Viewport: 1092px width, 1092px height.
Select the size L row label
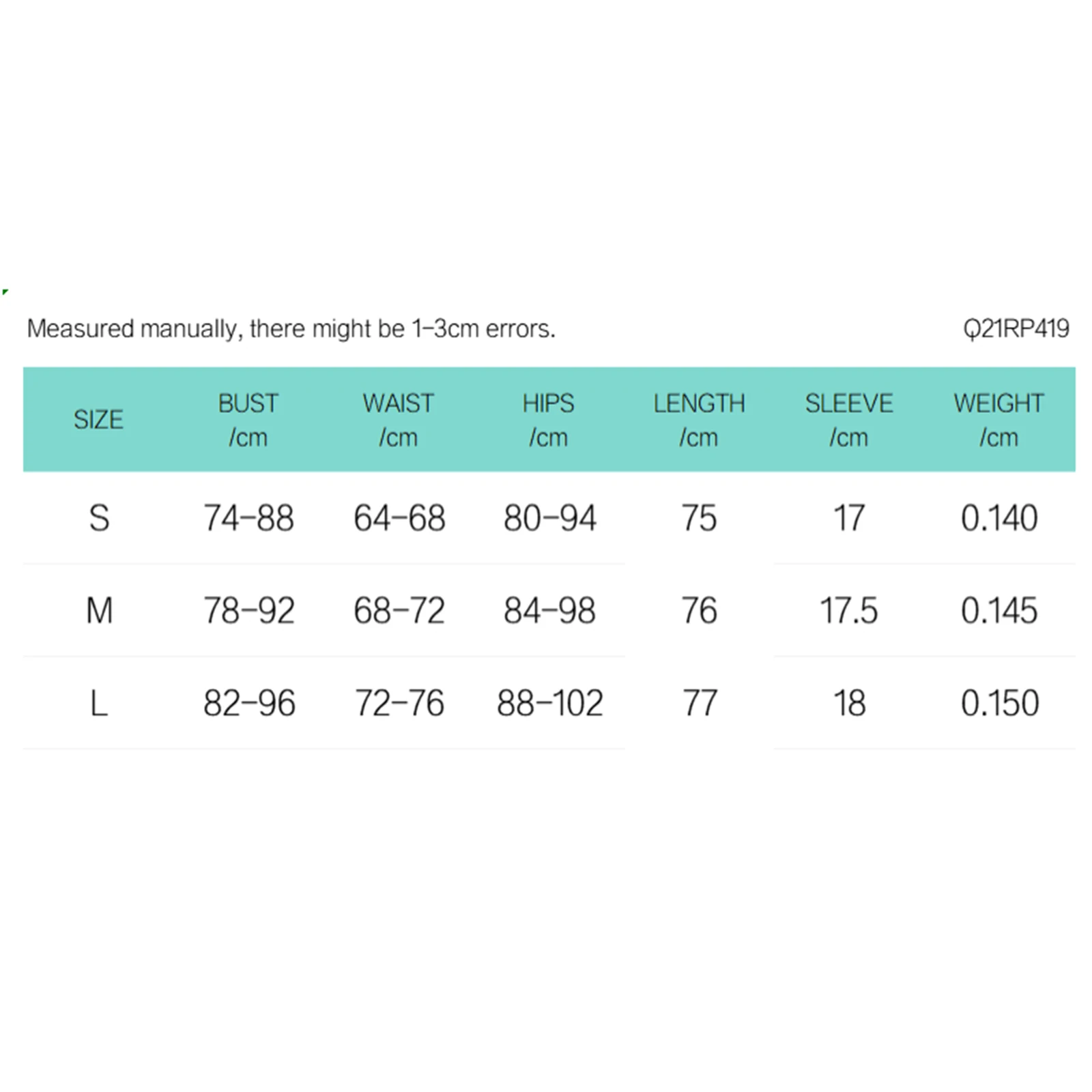[99, 703]
